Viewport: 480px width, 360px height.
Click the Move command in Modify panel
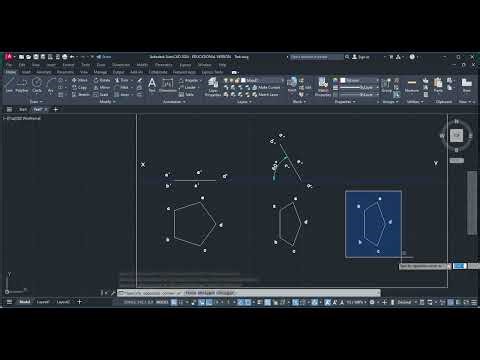(79, 80)
